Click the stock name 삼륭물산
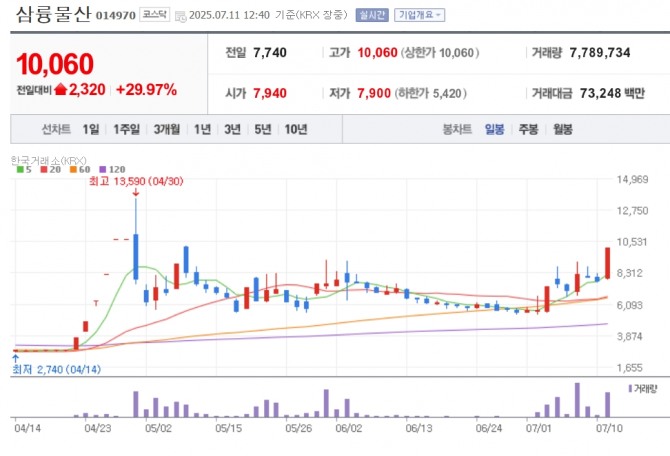This screenshot has height=456, width=670. (53, 14)
